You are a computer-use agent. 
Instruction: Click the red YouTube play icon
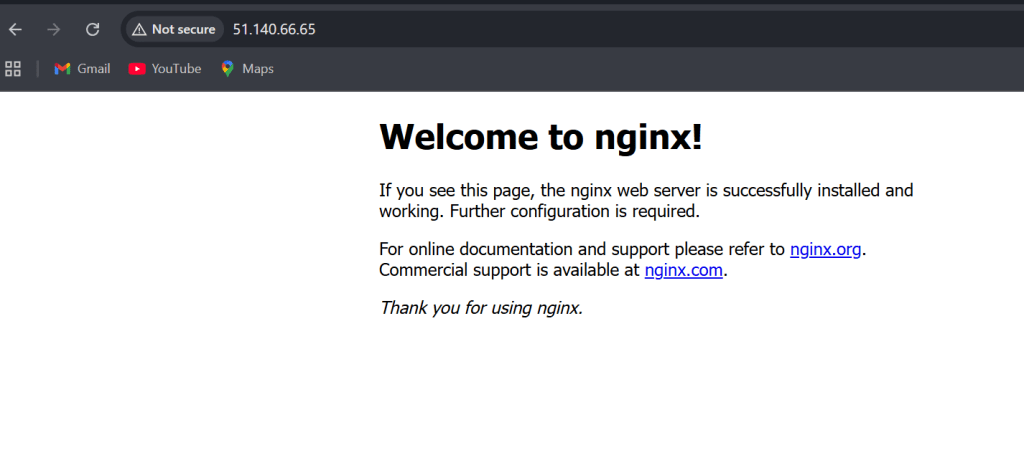[137, 69]
